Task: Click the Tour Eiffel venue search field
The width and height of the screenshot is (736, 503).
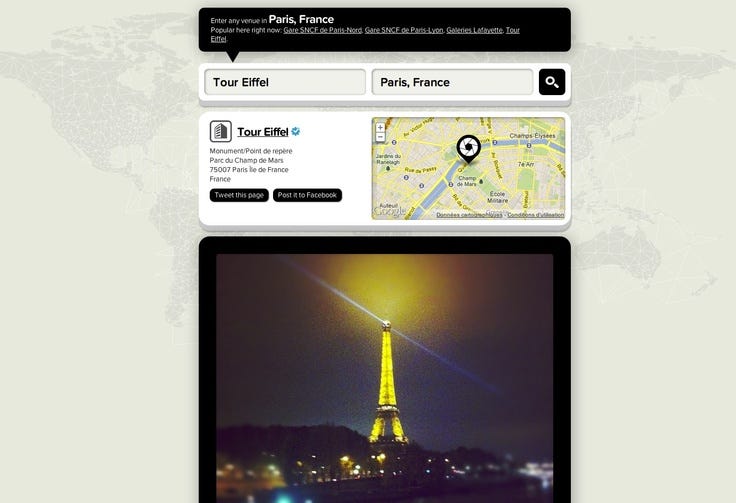Action: (x=285, y=82)
